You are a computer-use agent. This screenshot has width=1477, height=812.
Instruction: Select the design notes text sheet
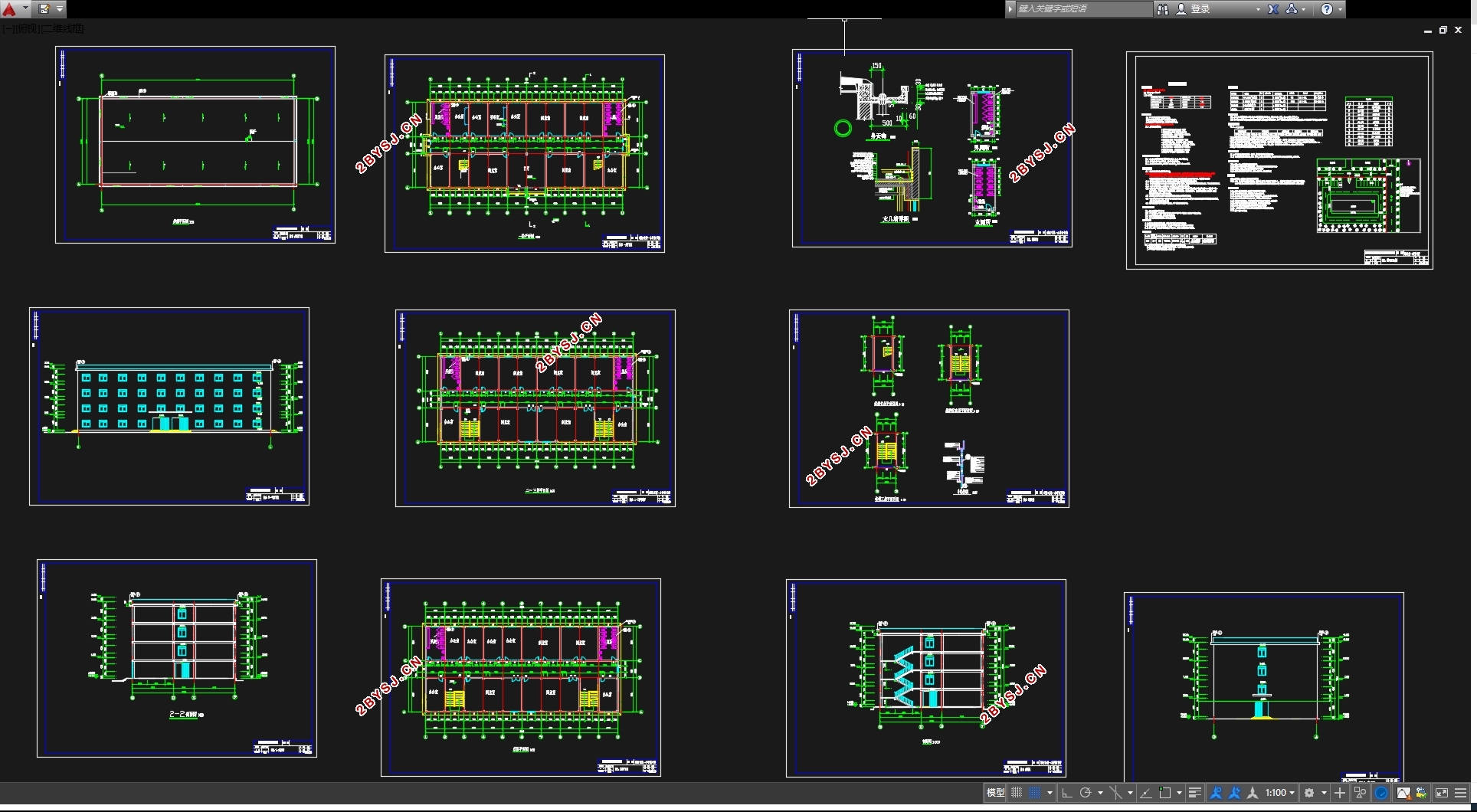[1279, 160]
